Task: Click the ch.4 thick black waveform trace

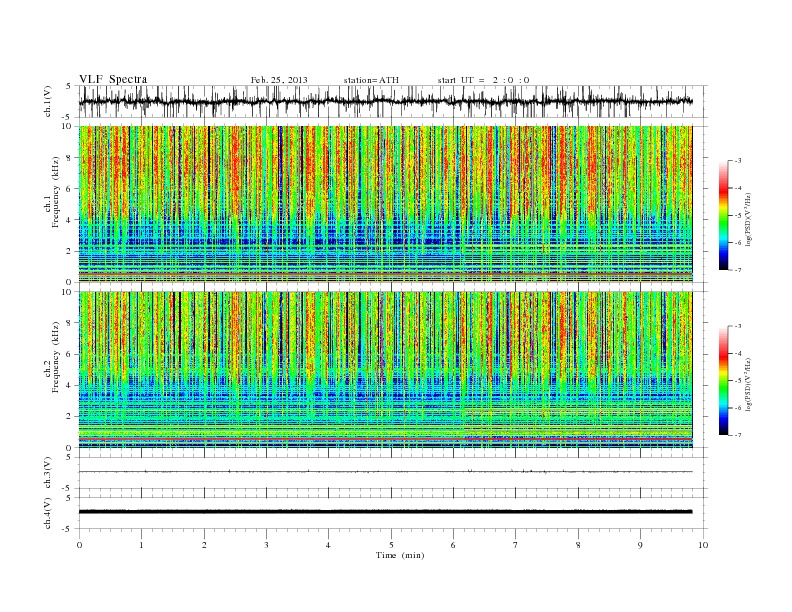Action: coord(385,512)
